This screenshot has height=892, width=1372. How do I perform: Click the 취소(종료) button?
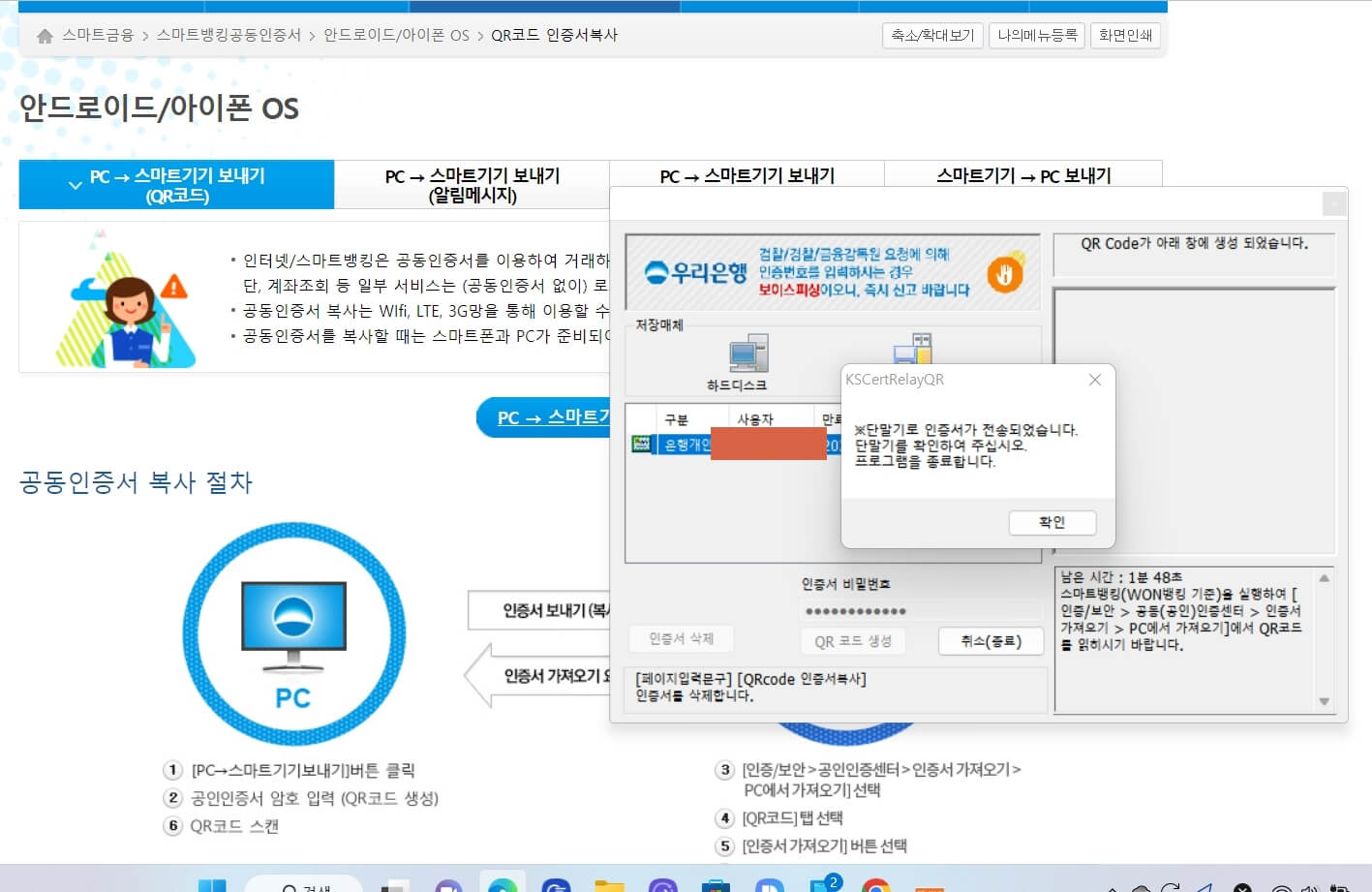(x=991, y=640)
